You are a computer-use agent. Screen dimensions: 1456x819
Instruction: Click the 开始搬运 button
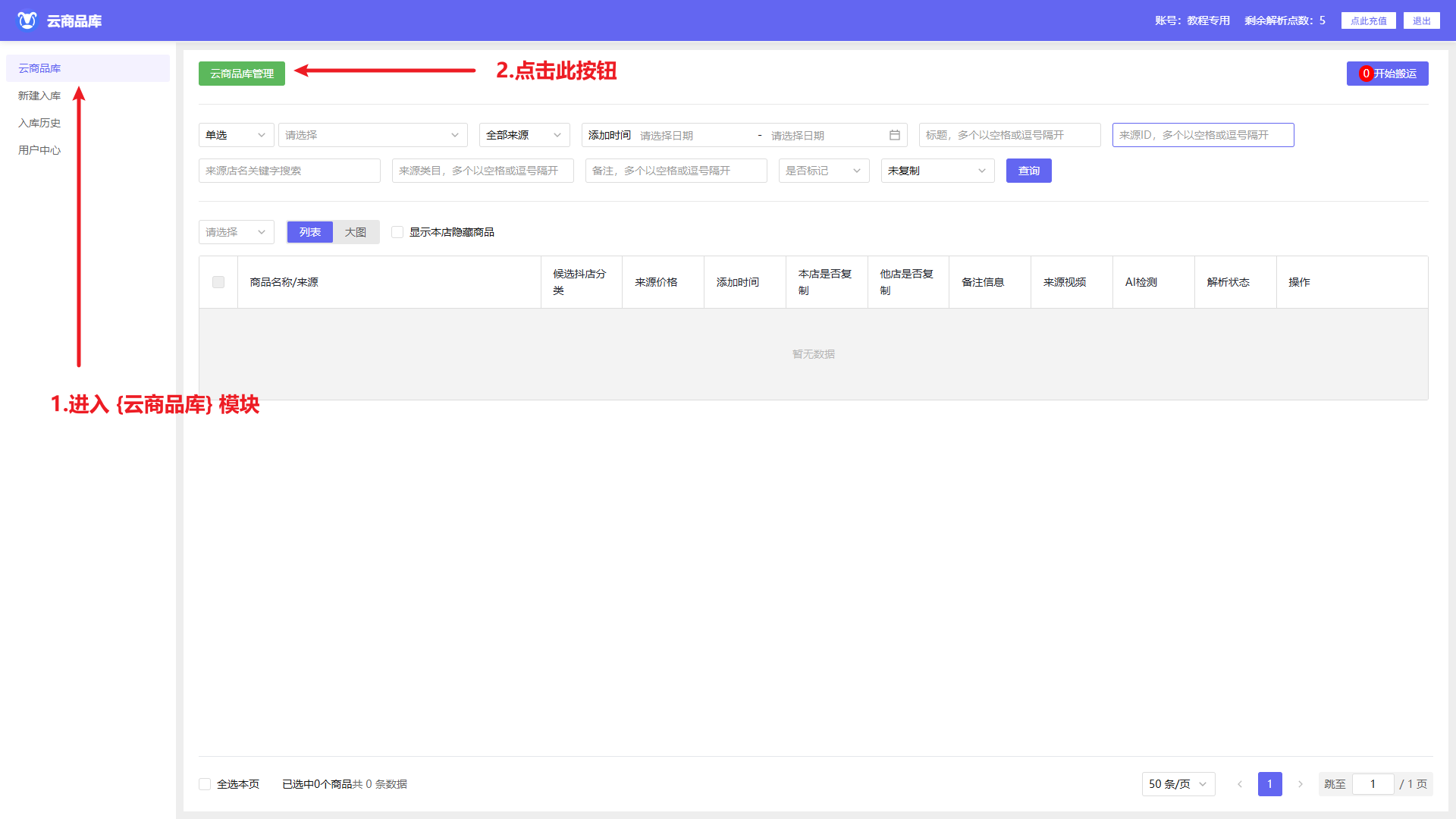pyautogui.click(x=1388, y=74)
